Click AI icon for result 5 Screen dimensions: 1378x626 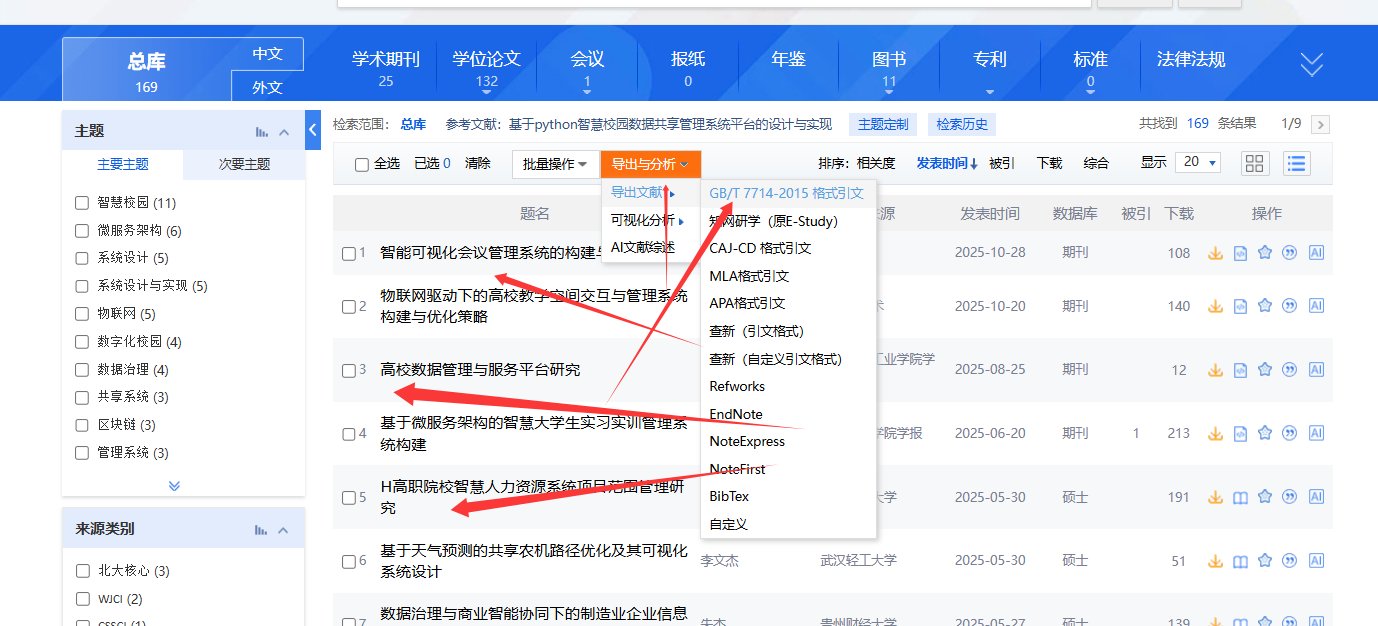point(1316,497)
